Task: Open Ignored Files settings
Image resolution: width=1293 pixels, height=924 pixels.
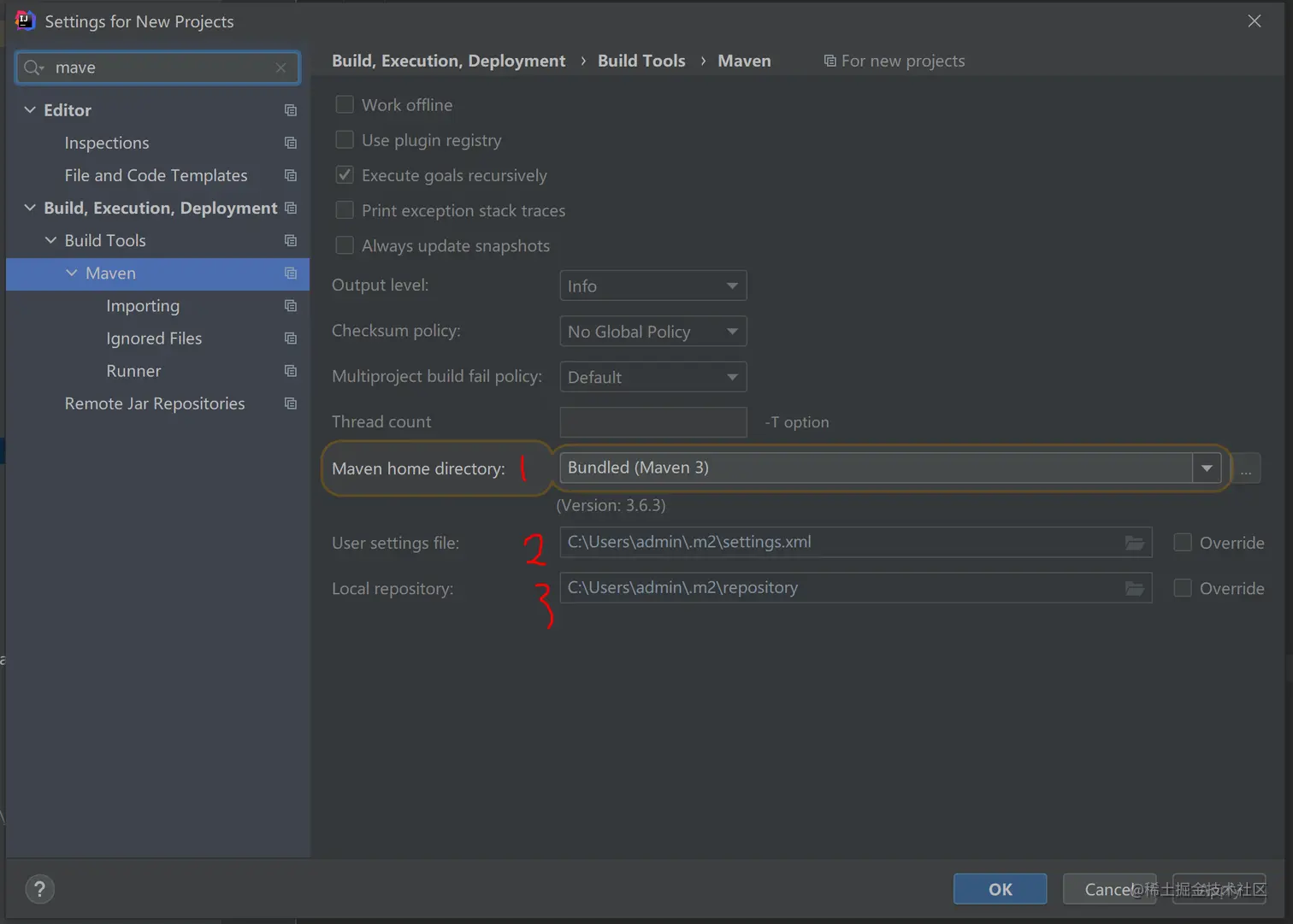Action: coord(154,338)
